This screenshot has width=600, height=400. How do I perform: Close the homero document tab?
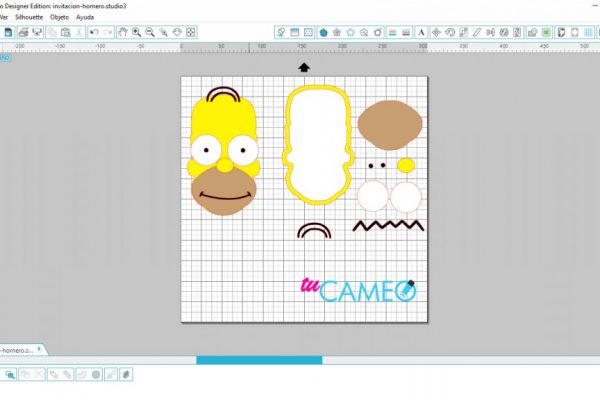[x=39, y=349]
